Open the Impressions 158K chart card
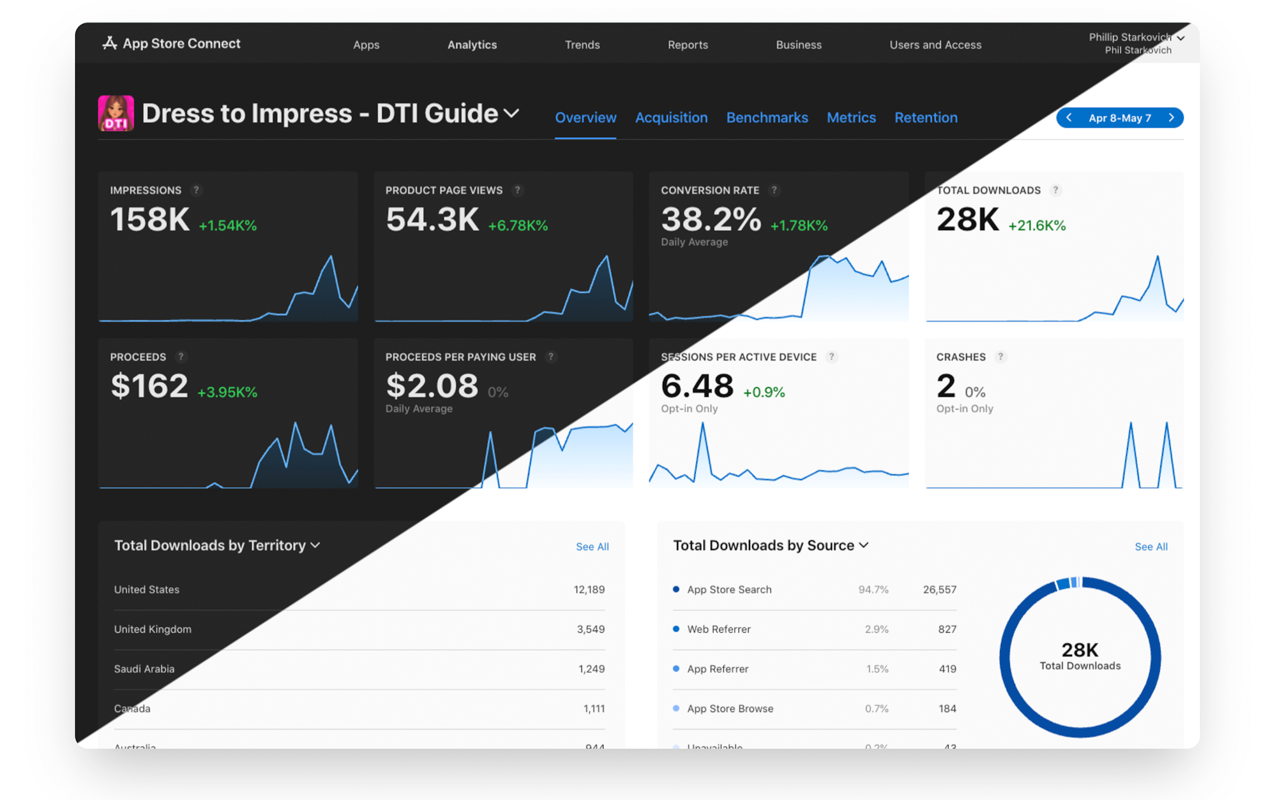The height and width of the screenshot is (800, 1280). pos(228,247)
